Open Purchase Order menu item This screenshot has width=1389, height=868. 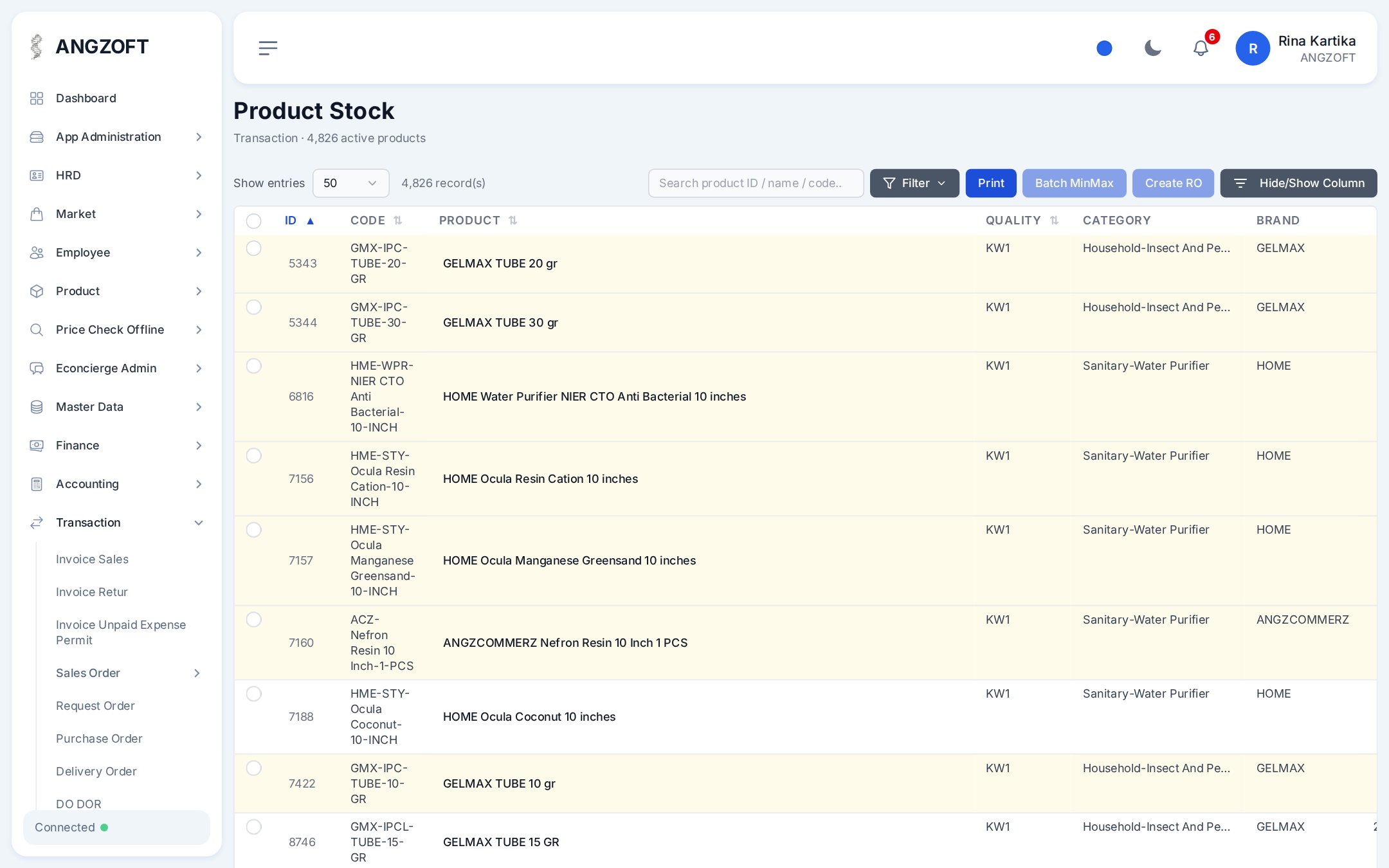pos(99,739)
